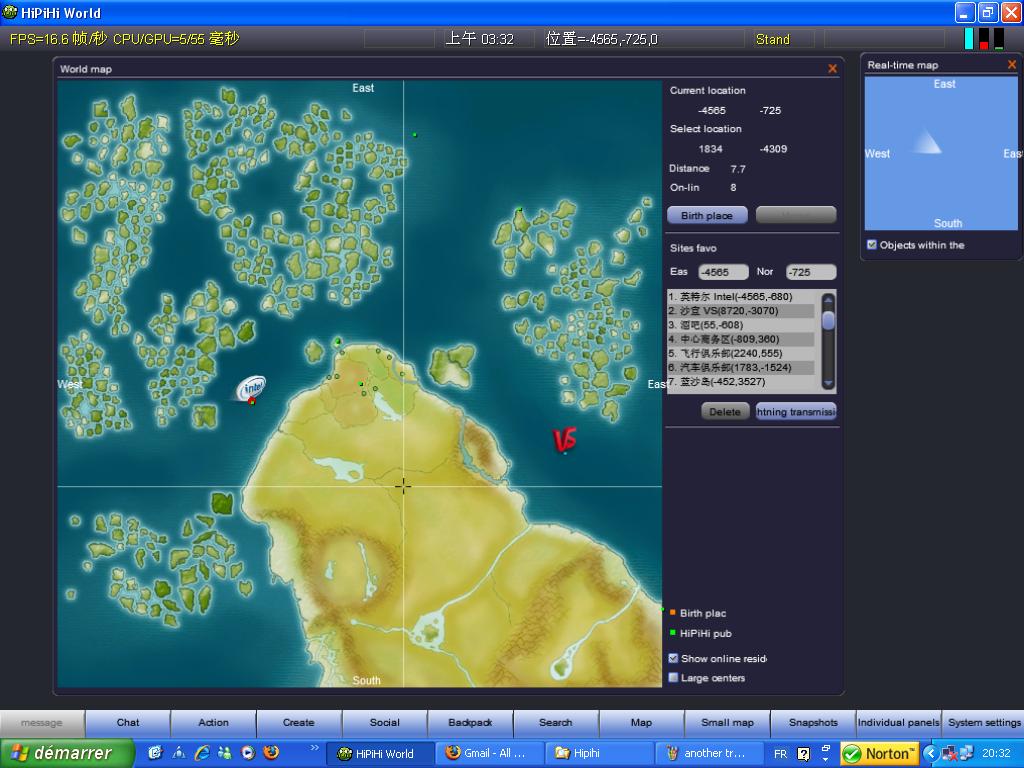This screenshot has width=1024, height=768.
Task: Click the first quick launch icon
Action: click(155, 753)
